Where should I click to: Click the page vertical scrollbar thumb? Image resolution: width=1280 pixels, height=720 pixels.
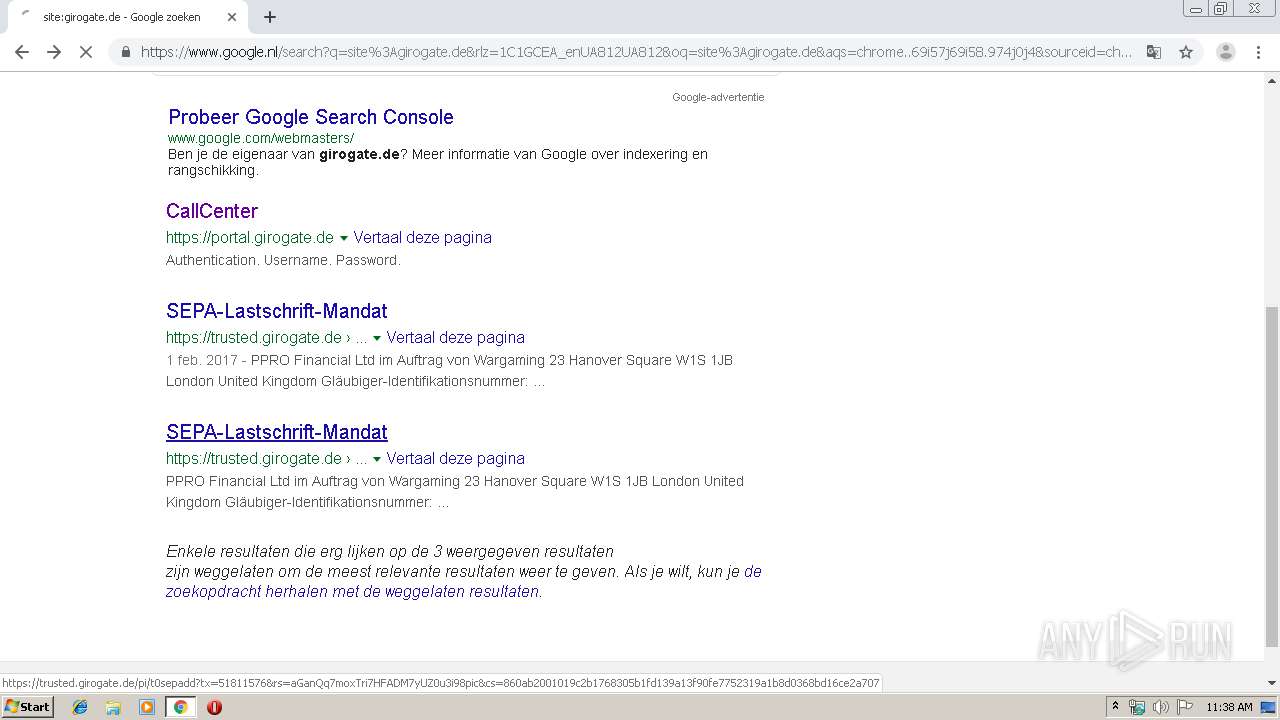pos(1272,477)
